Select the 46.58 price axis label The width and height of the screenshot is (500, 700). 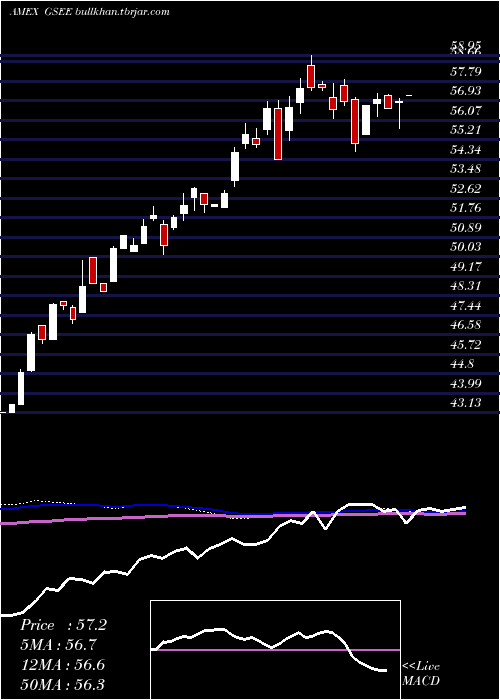click(466, 325)
